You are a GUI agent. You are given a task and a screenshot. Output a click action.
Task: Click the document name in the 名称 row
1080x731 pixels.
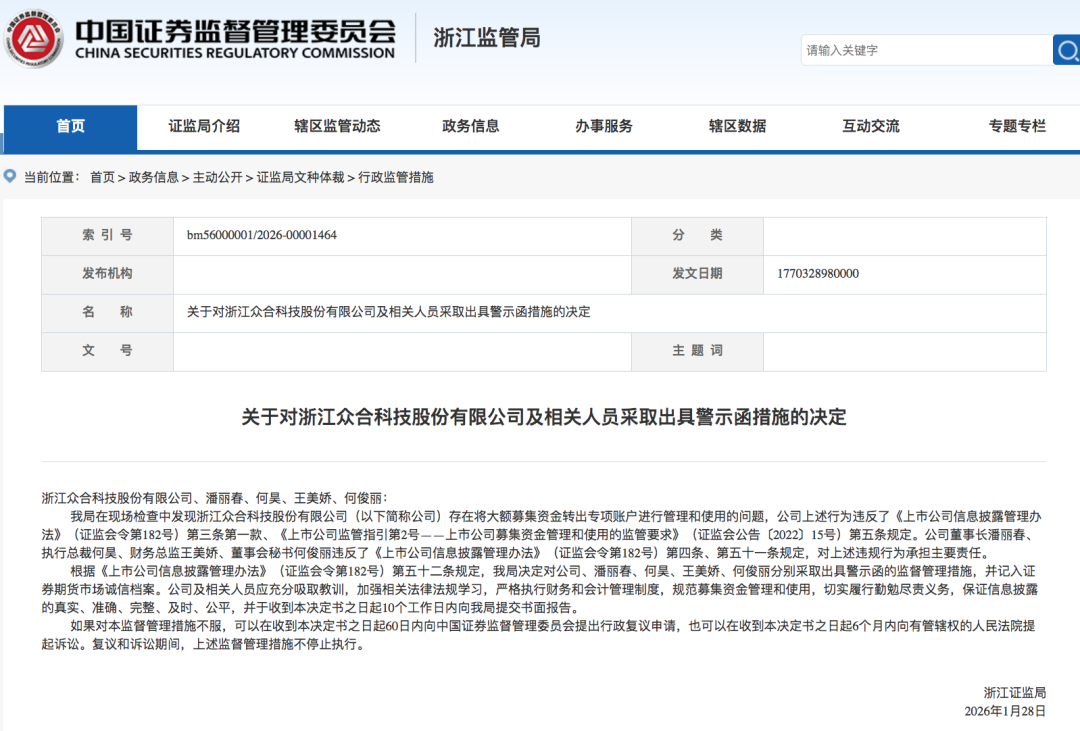(388, 311)
